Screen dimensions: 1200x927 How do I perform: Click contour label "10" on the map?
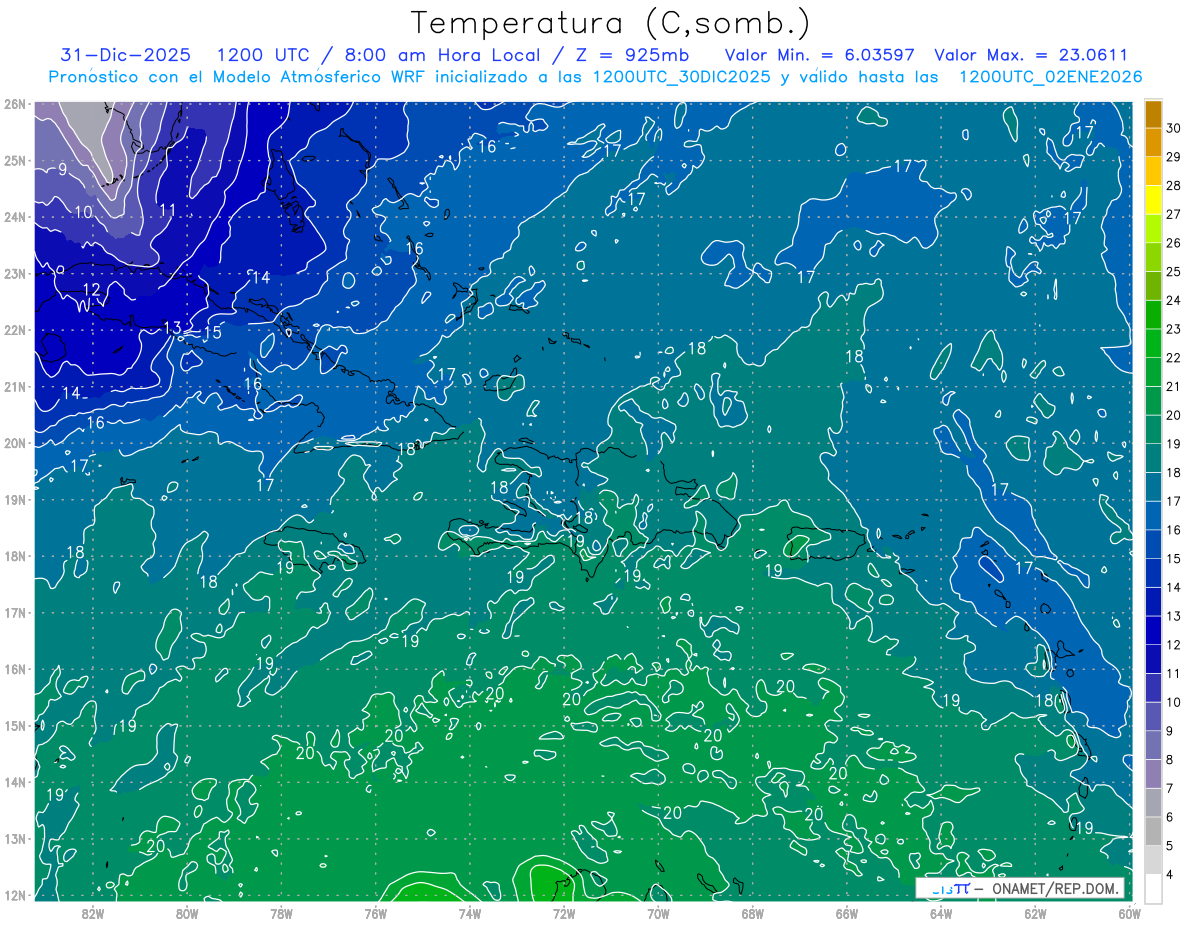83,212
